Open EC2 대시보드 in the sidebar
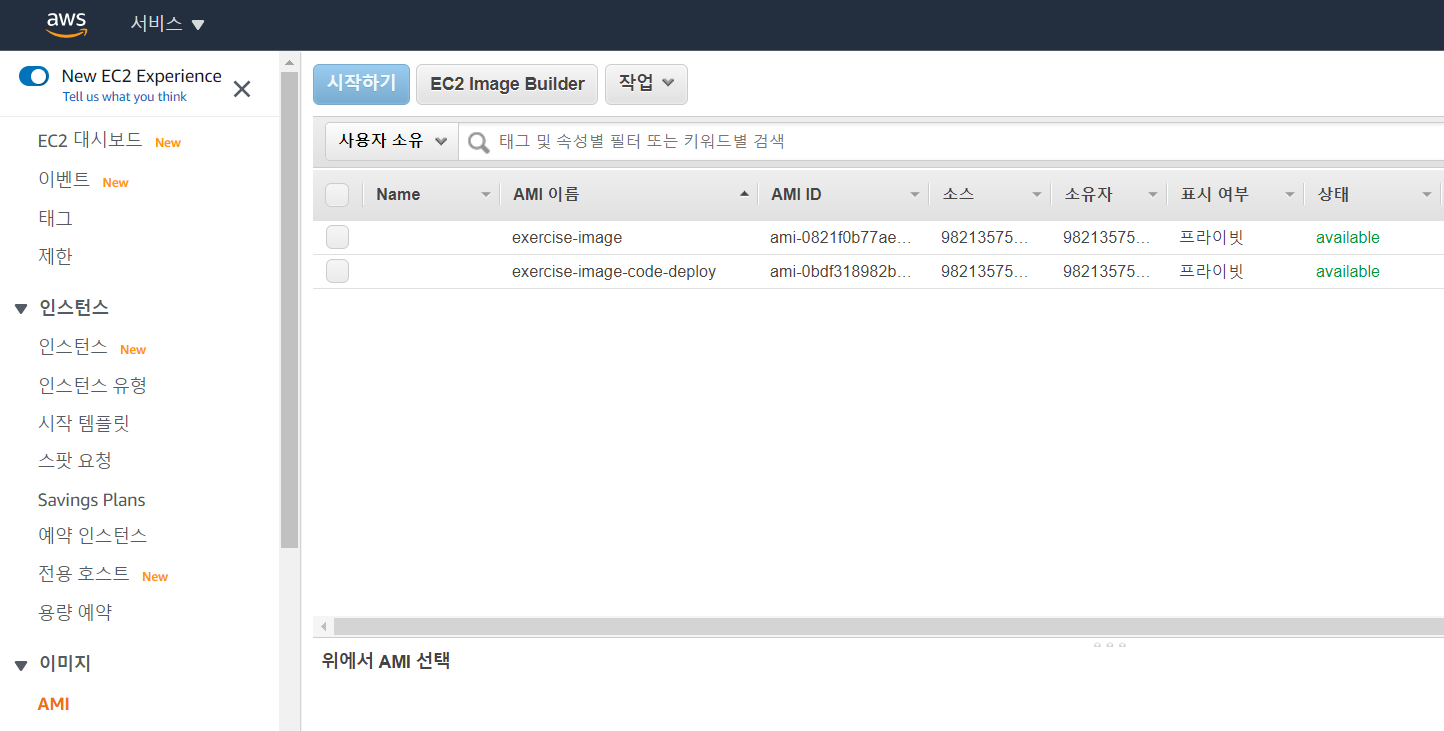The width and height of the screenshot is (1444, 731). tap(90, 140)
